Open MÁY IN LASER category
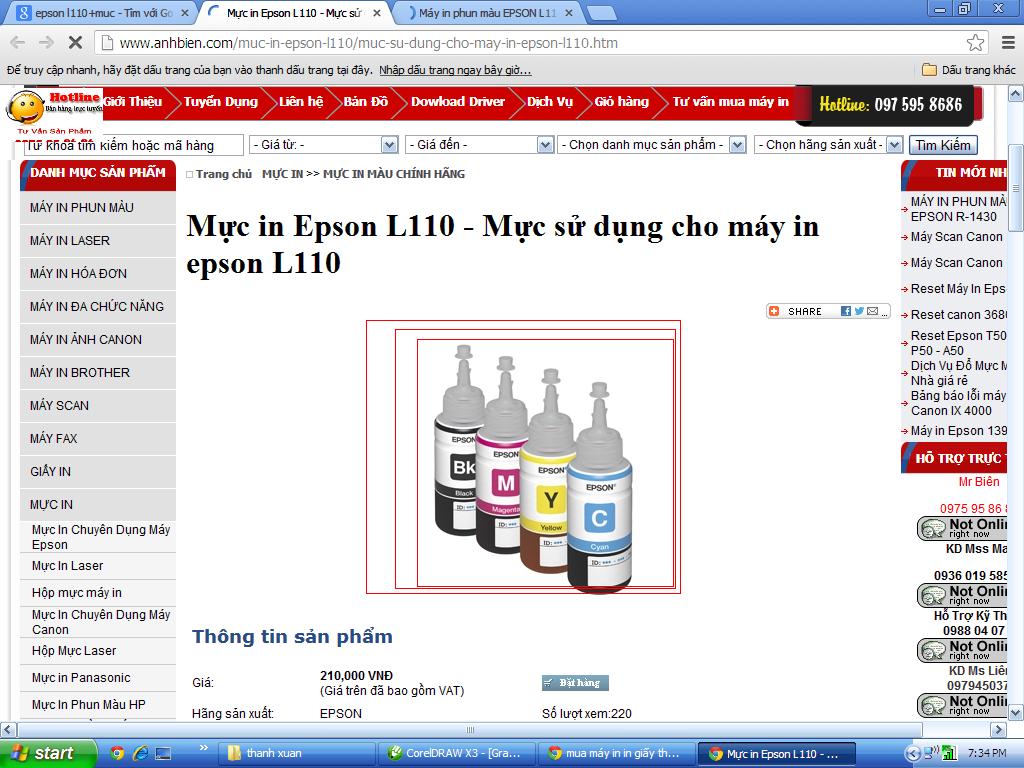The width and height of the screenshot is (1024, 768). coord(98,240)
